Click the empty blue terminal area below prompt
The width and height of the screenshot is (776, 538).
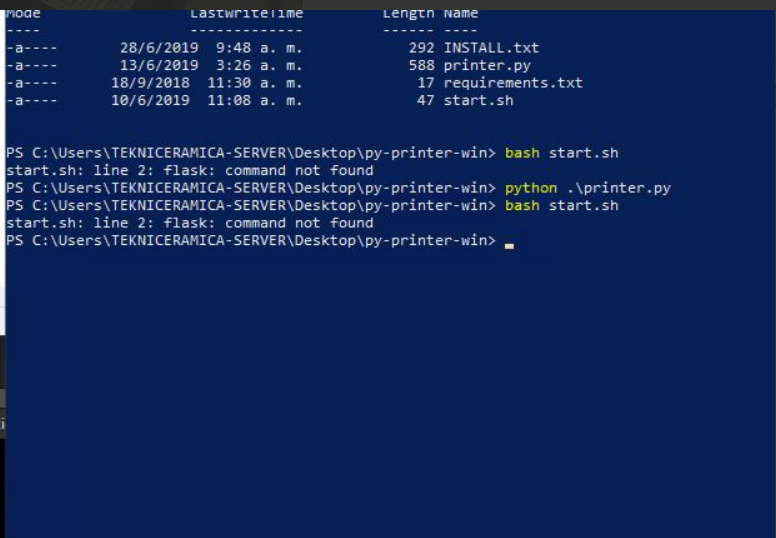click(388, 391)
